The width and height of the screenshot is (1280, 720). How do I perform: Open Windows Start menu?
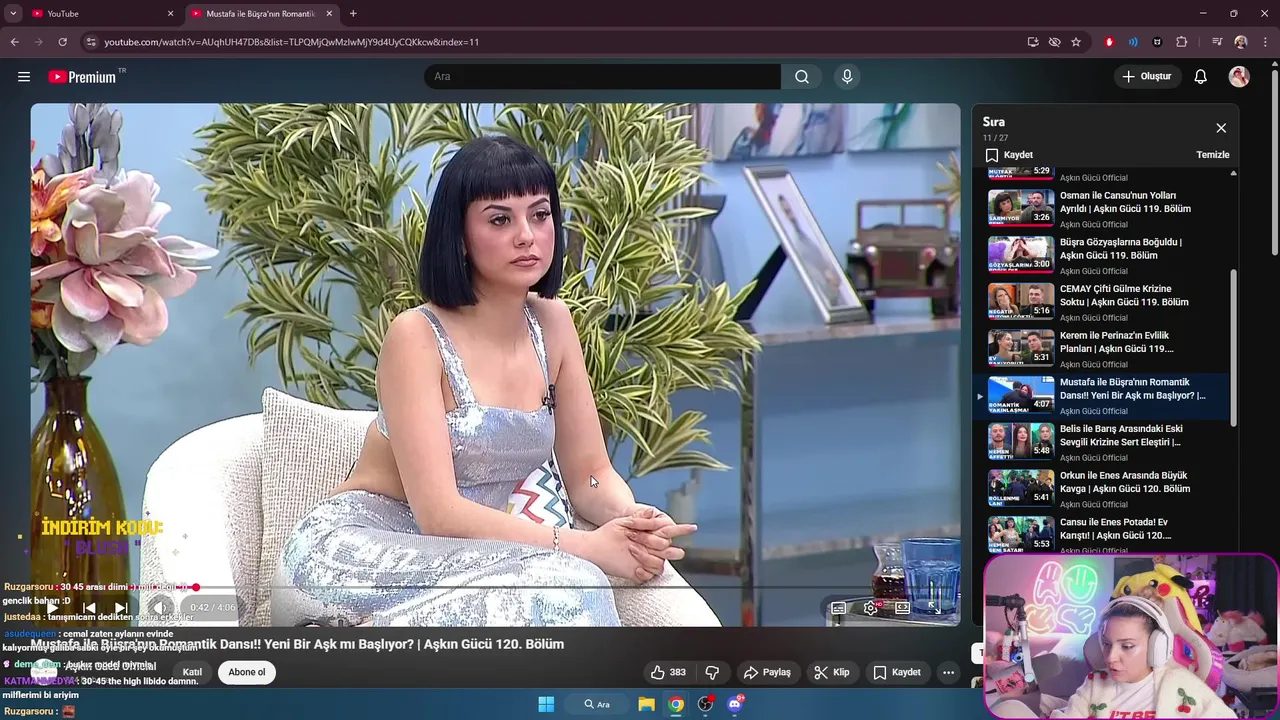click(x=546, y=704)
